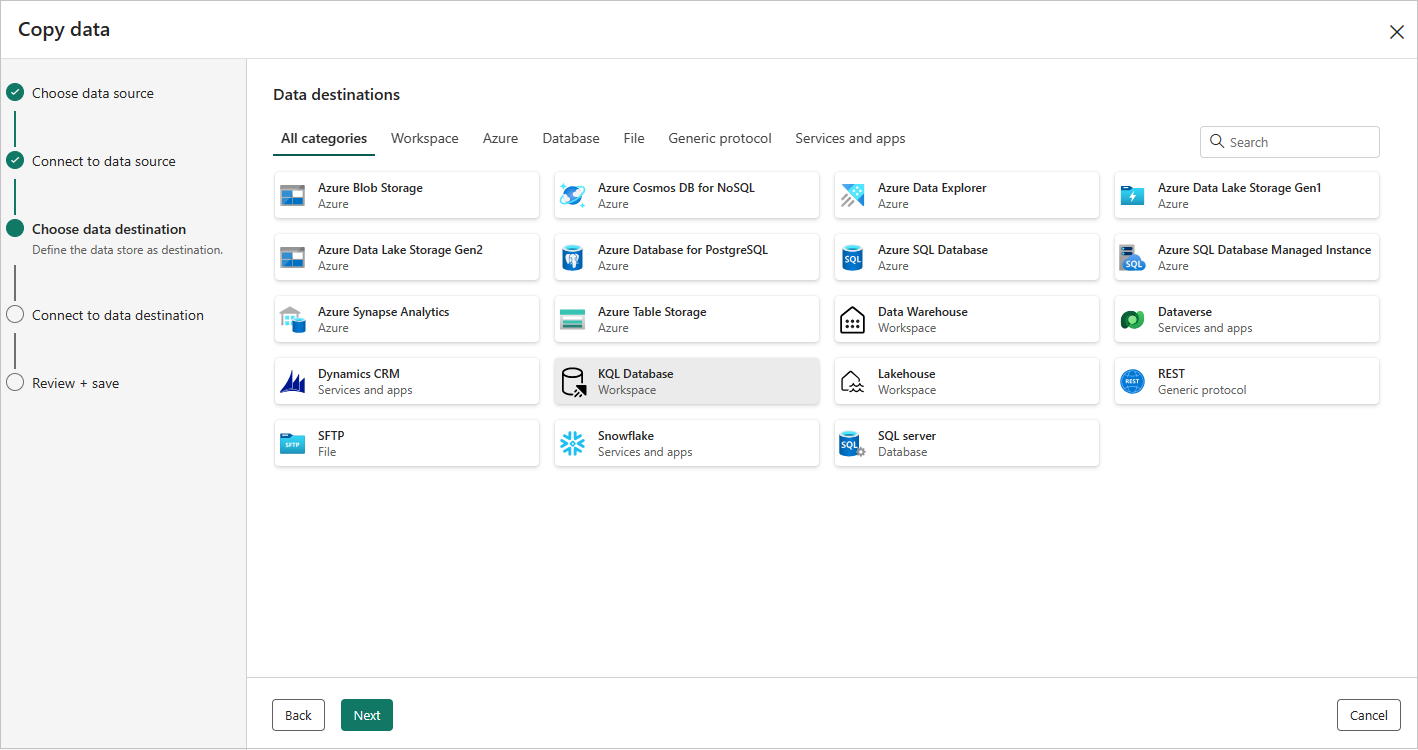
Task: Click the magnifier icon in Search box
Action: [x=1217, y=141]
